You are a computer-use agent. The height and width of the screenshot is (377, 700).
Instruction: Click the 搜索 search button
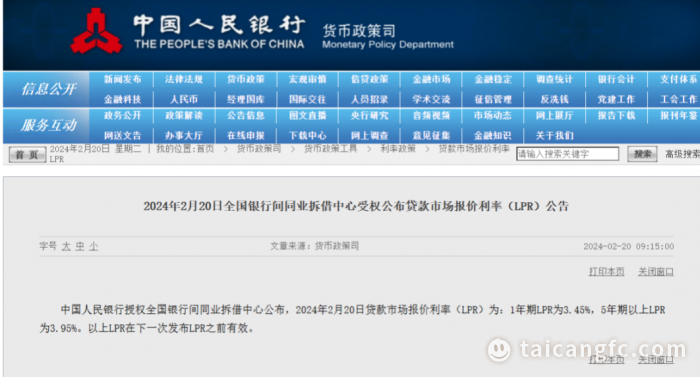click(642, 154)
